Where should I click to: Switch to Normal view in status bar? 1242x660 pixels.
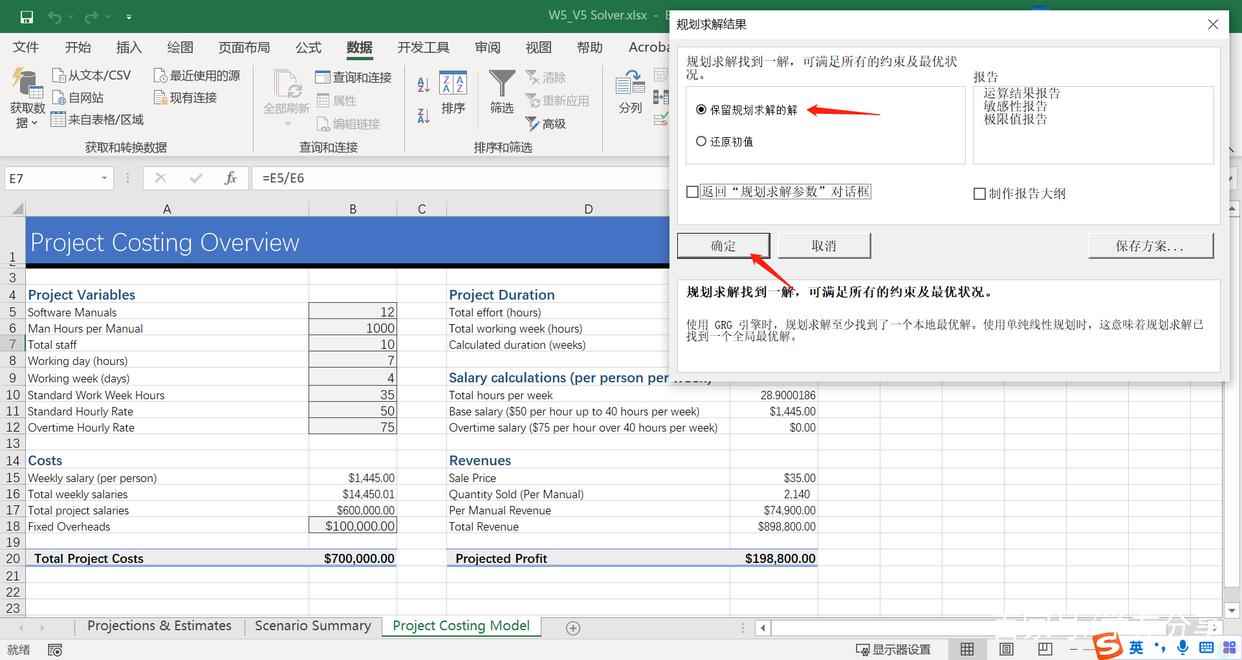pyautogui.click(x=967, y=650)
